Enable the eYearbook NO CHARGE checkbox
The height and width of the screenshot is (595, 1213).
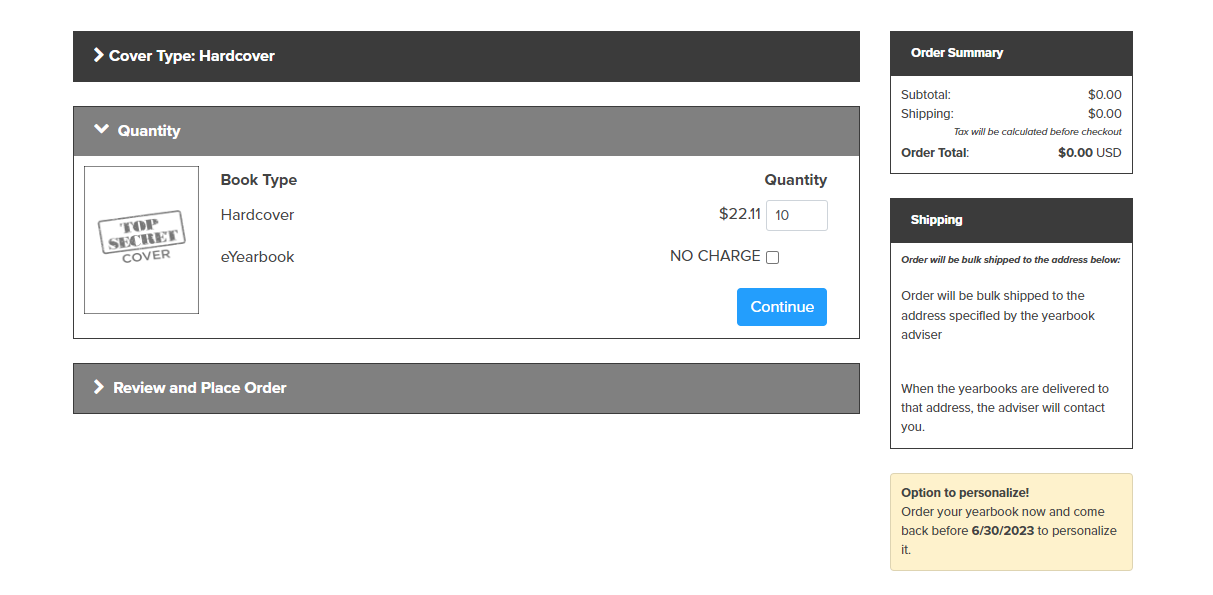[x=772, y=257]
